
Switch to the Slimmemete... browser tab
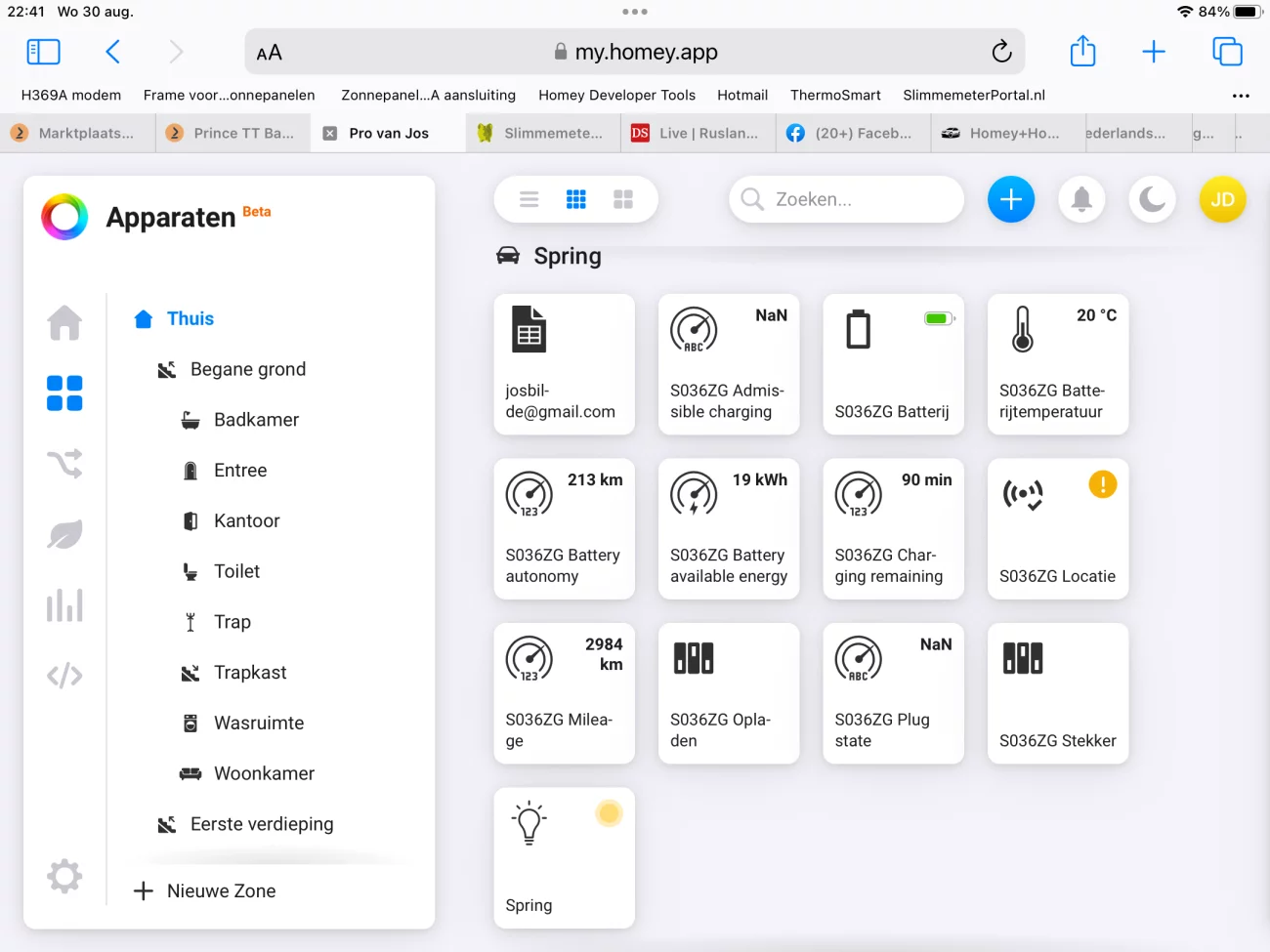(x=543, y=133)
